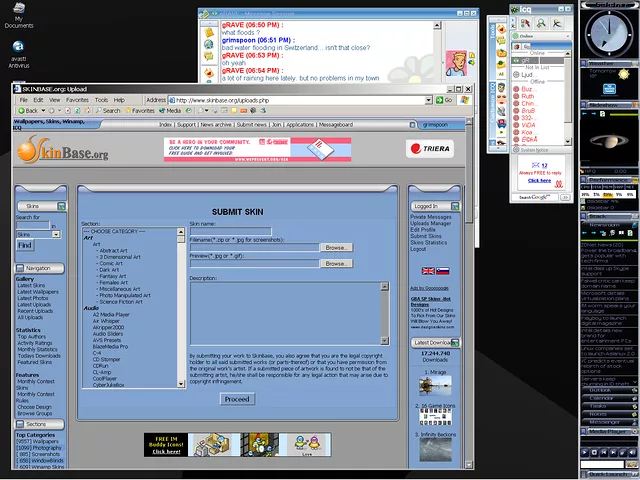This screenshot has width=640, height=480.
Task: Click the 'Click here' link in ICQ ad
Action: 539,180
